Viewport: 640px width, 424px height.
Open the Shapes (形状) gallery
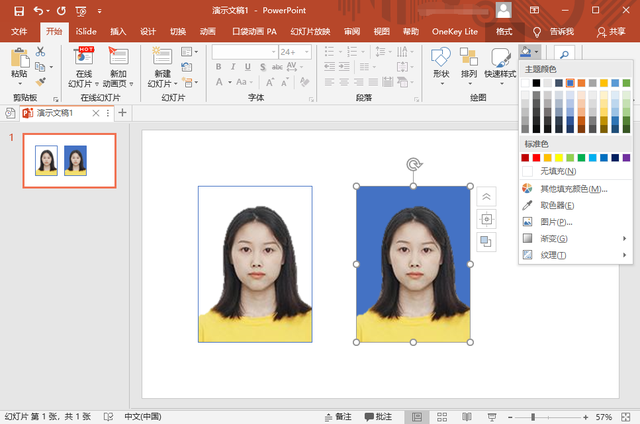[x=441, y=67]
